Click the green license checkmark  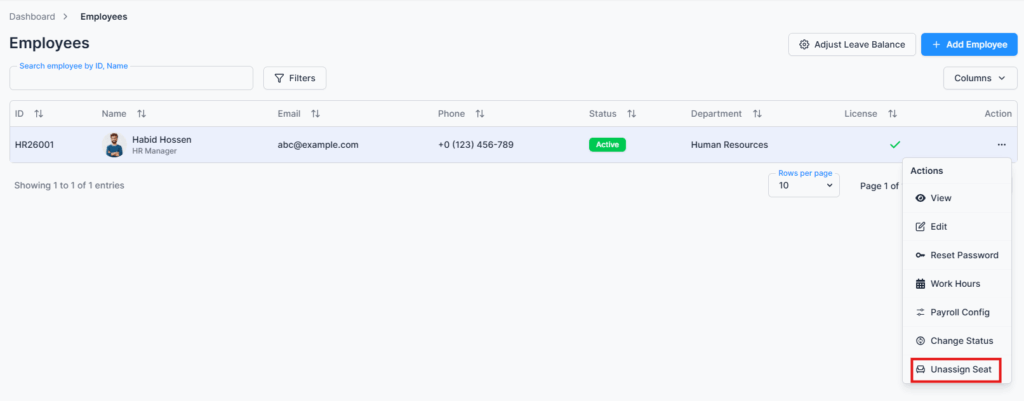tap(895, 145)
